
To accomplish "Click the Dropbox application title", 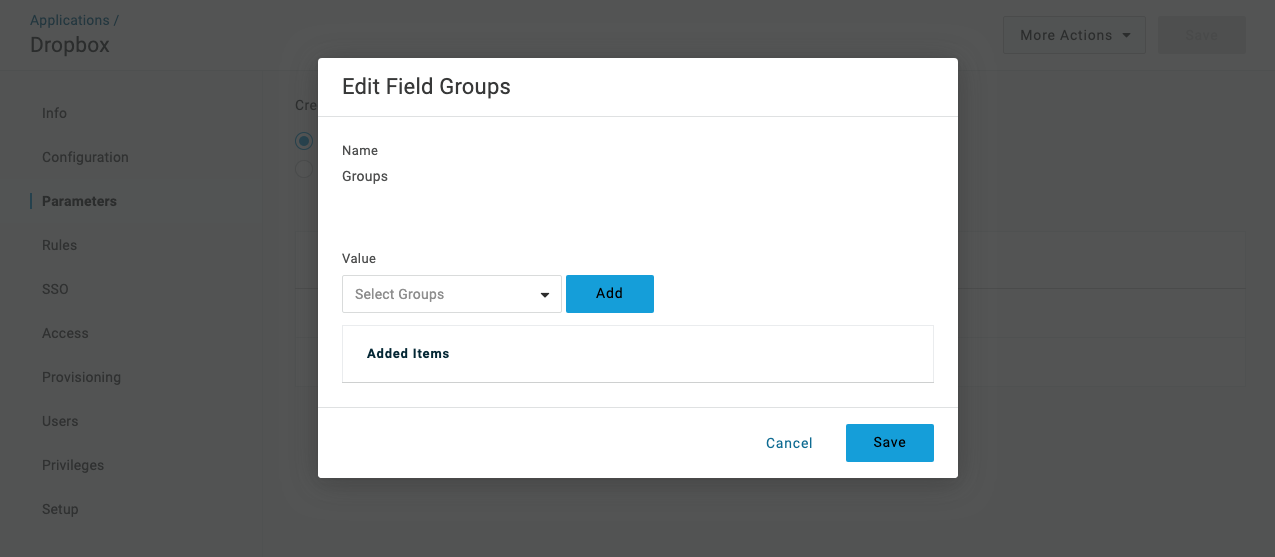I will [70, 45].
